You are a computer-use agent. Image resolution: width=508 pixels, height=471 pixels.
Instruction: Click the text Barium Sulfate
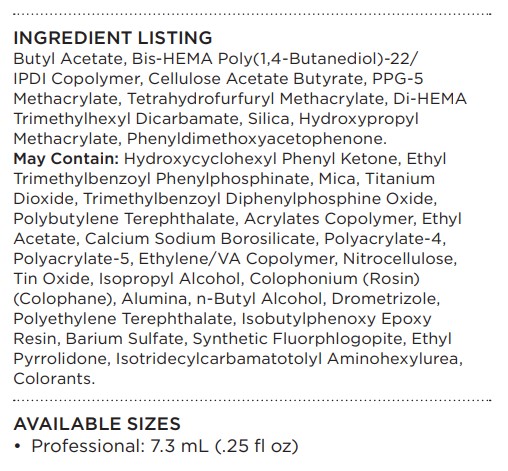coord(125,339)
